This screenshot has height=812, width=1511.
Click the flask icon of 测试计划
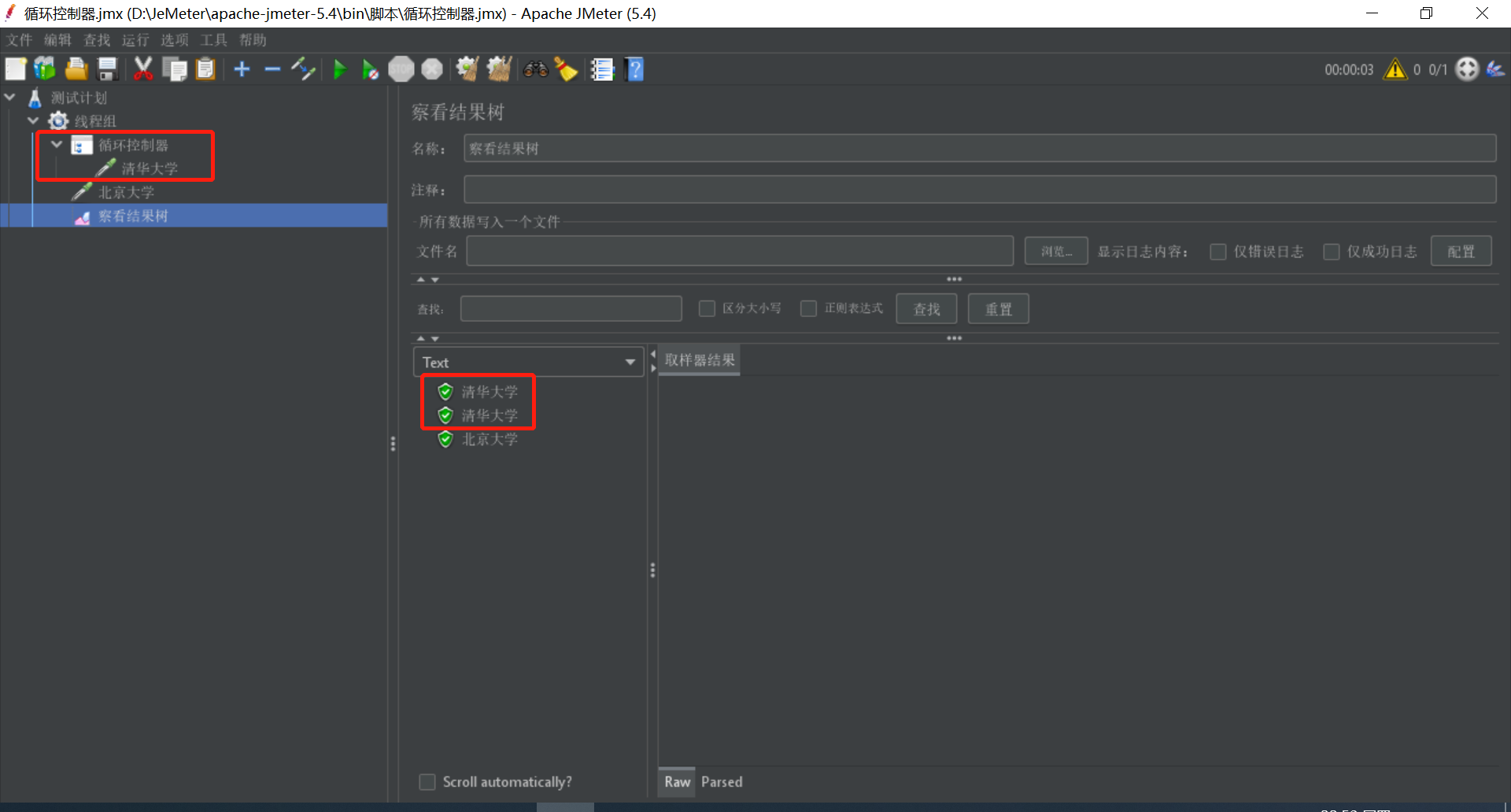tap(35, 98)
